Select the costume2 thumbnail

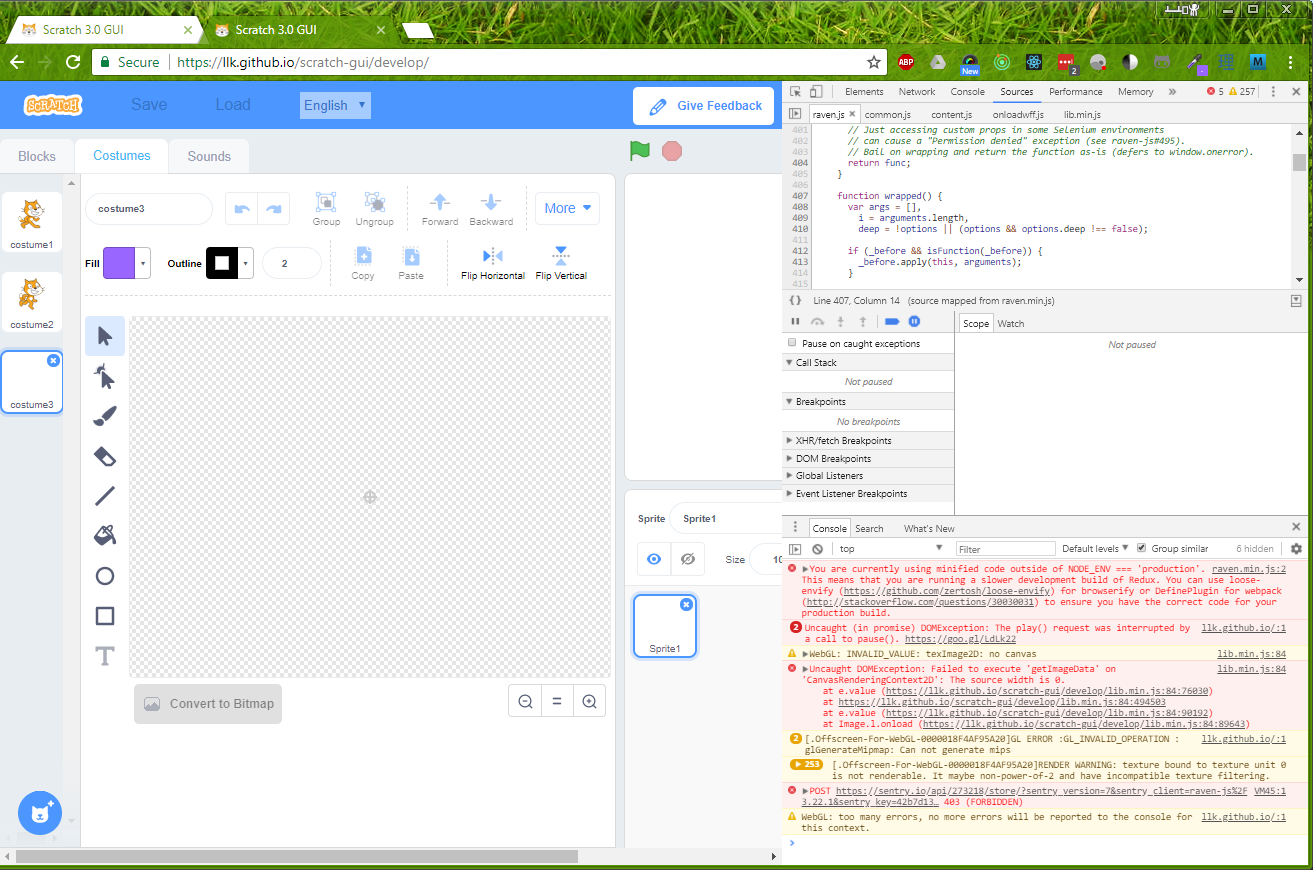coord(31,301)
